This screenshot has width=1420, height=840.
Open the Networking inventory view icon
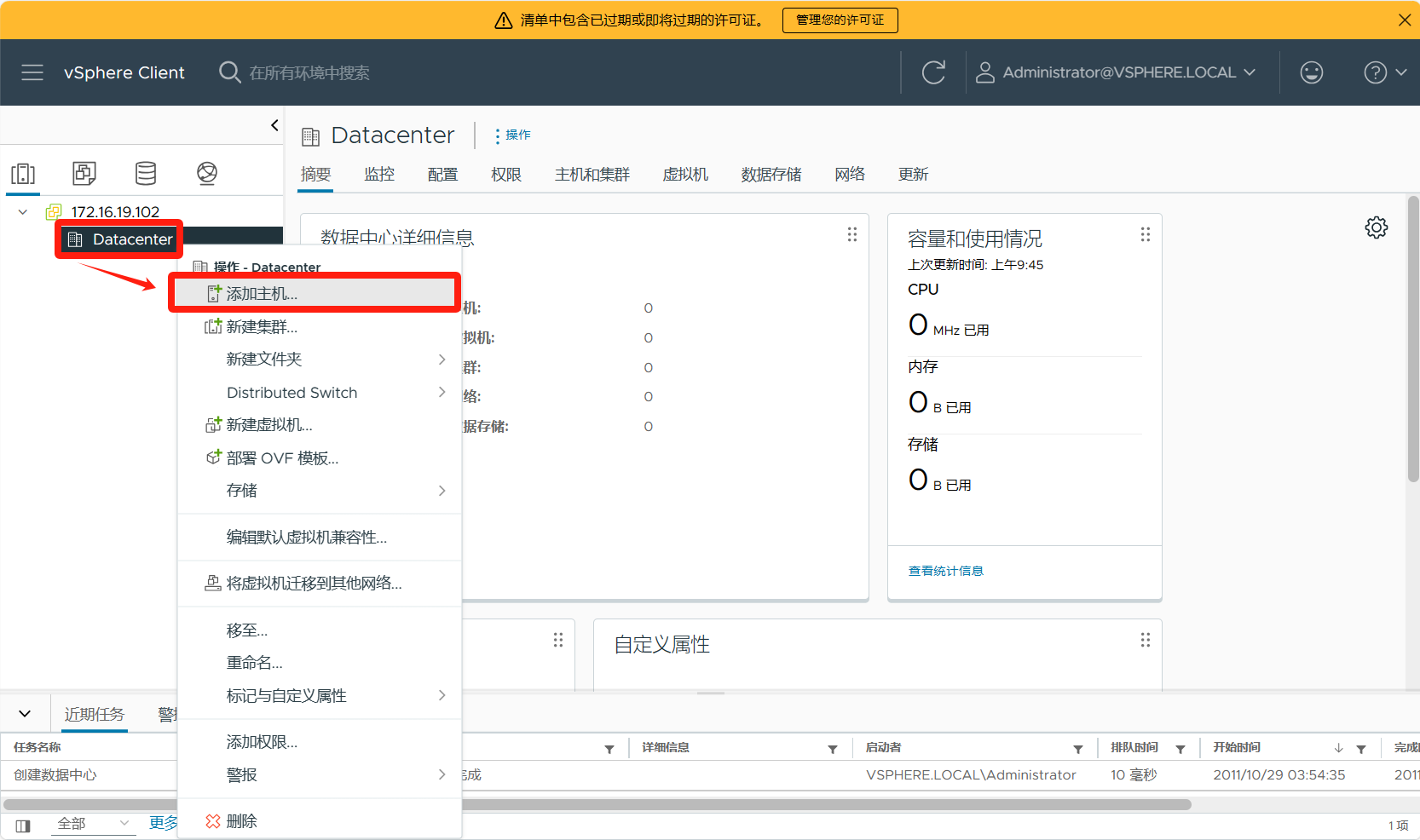pyautogui.click(x=207, y=174)
